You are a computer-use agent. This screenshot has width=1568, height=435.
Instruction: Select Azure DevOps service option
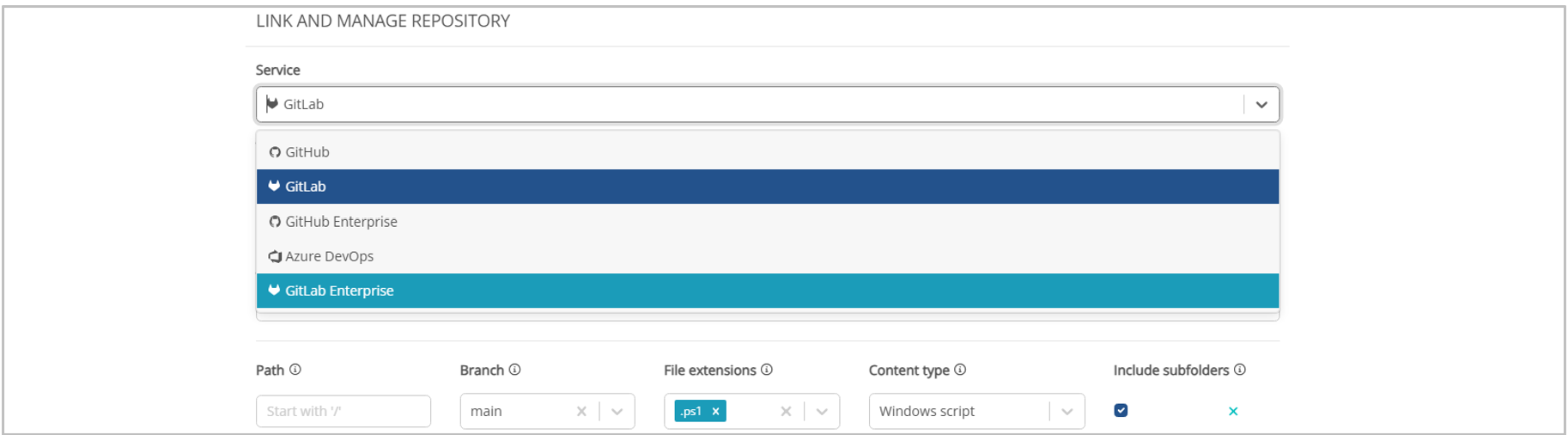click(x=329, y=256)
